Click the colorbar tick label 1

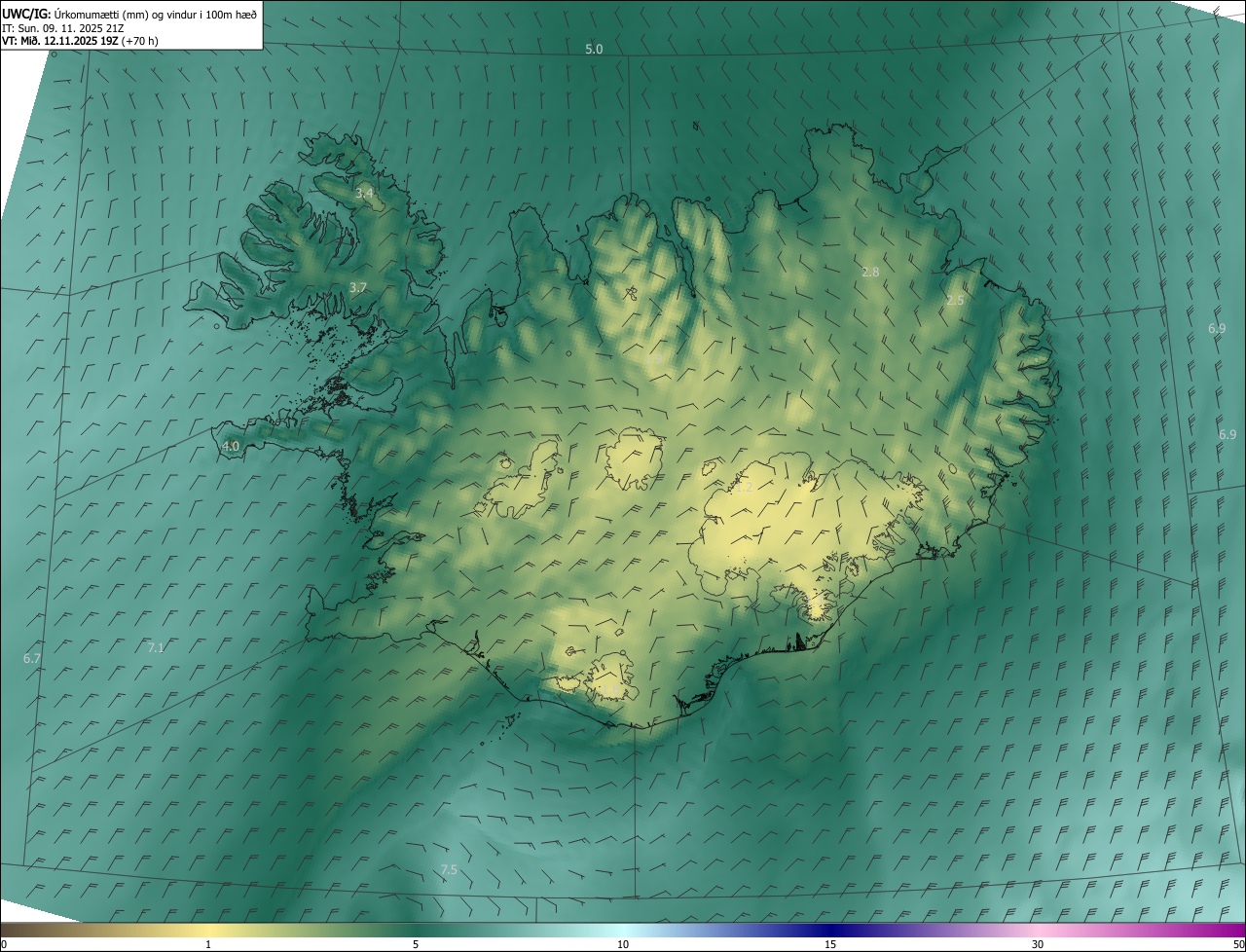pyautogui.click(x=208, y=945)
